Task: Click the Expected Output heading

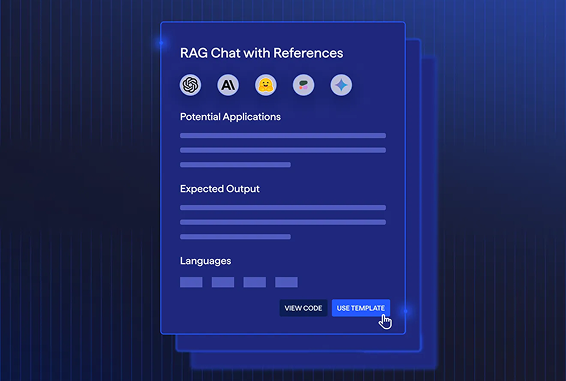Action: point(219,189)
